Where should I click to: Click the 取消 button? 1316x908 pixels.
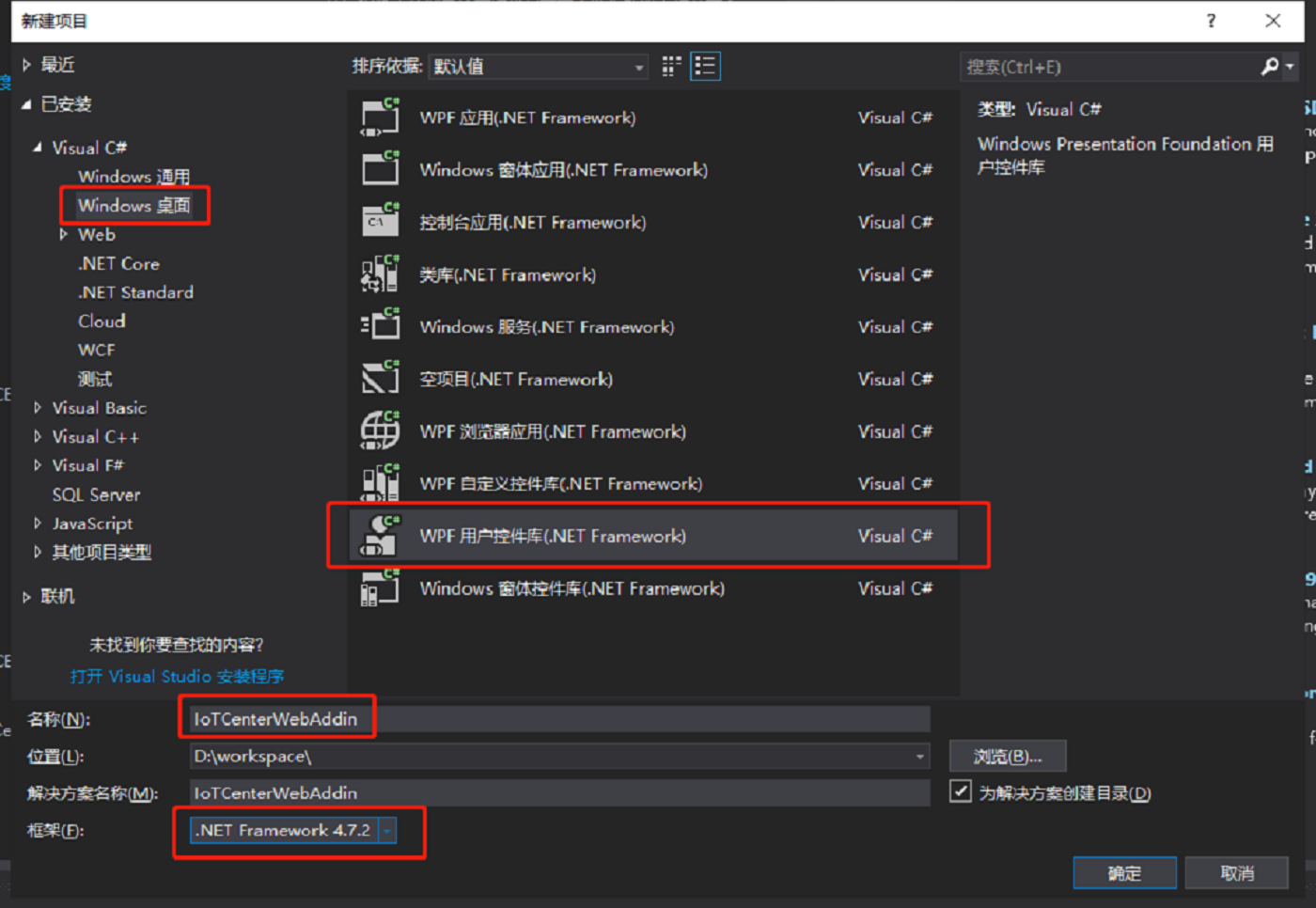1237,873
